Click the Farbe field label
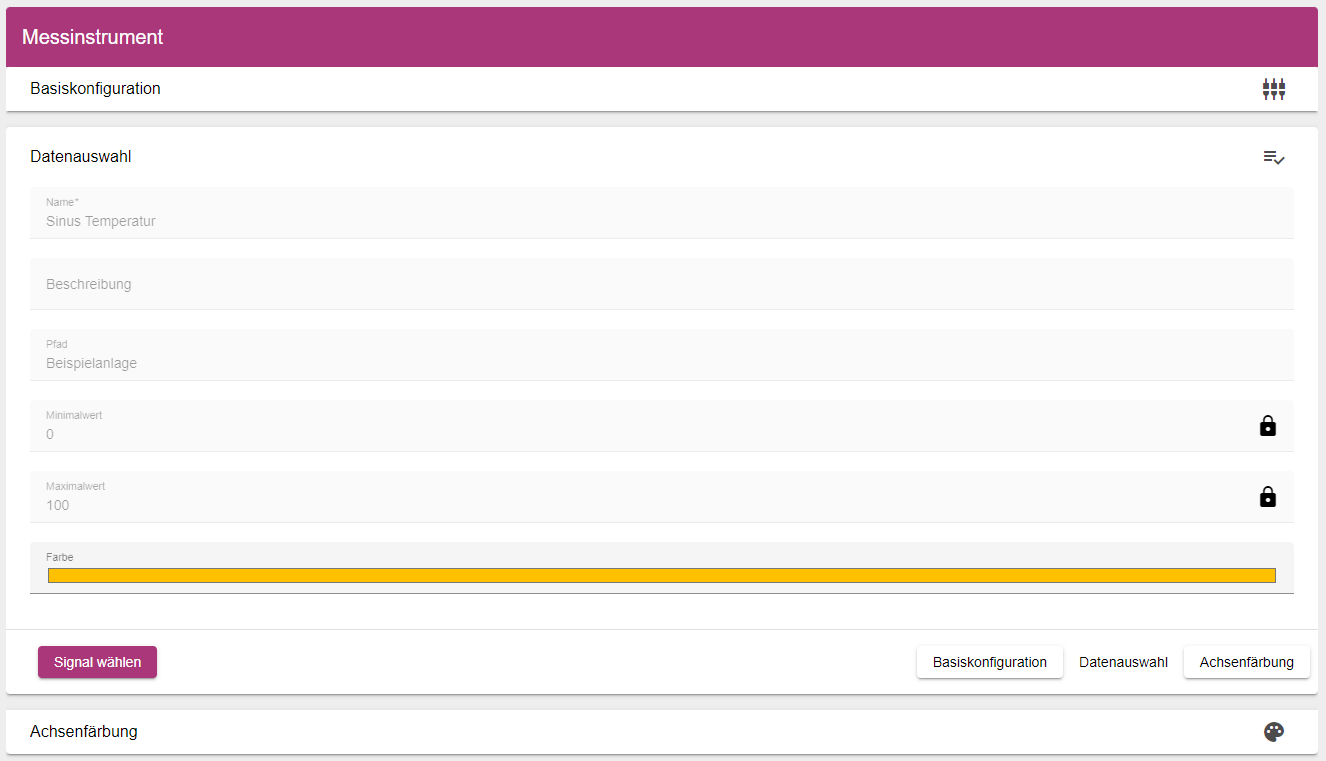Image resolution: width=1326 pixels, height=761 pixels. click(59, 557)
